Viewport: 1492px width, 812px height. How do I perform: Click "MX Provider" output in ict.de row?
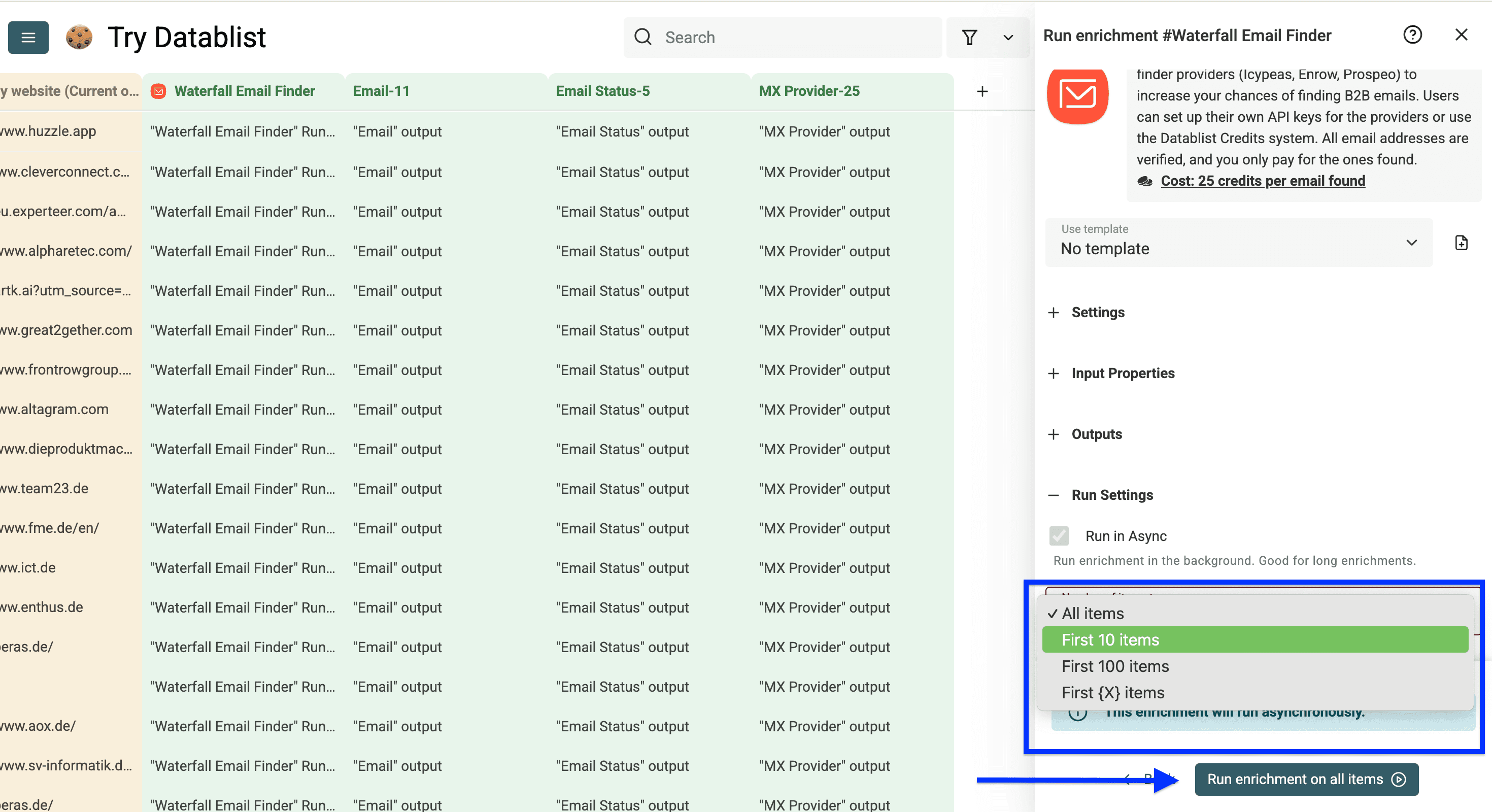pyautogui.click(x=853, y=567)
